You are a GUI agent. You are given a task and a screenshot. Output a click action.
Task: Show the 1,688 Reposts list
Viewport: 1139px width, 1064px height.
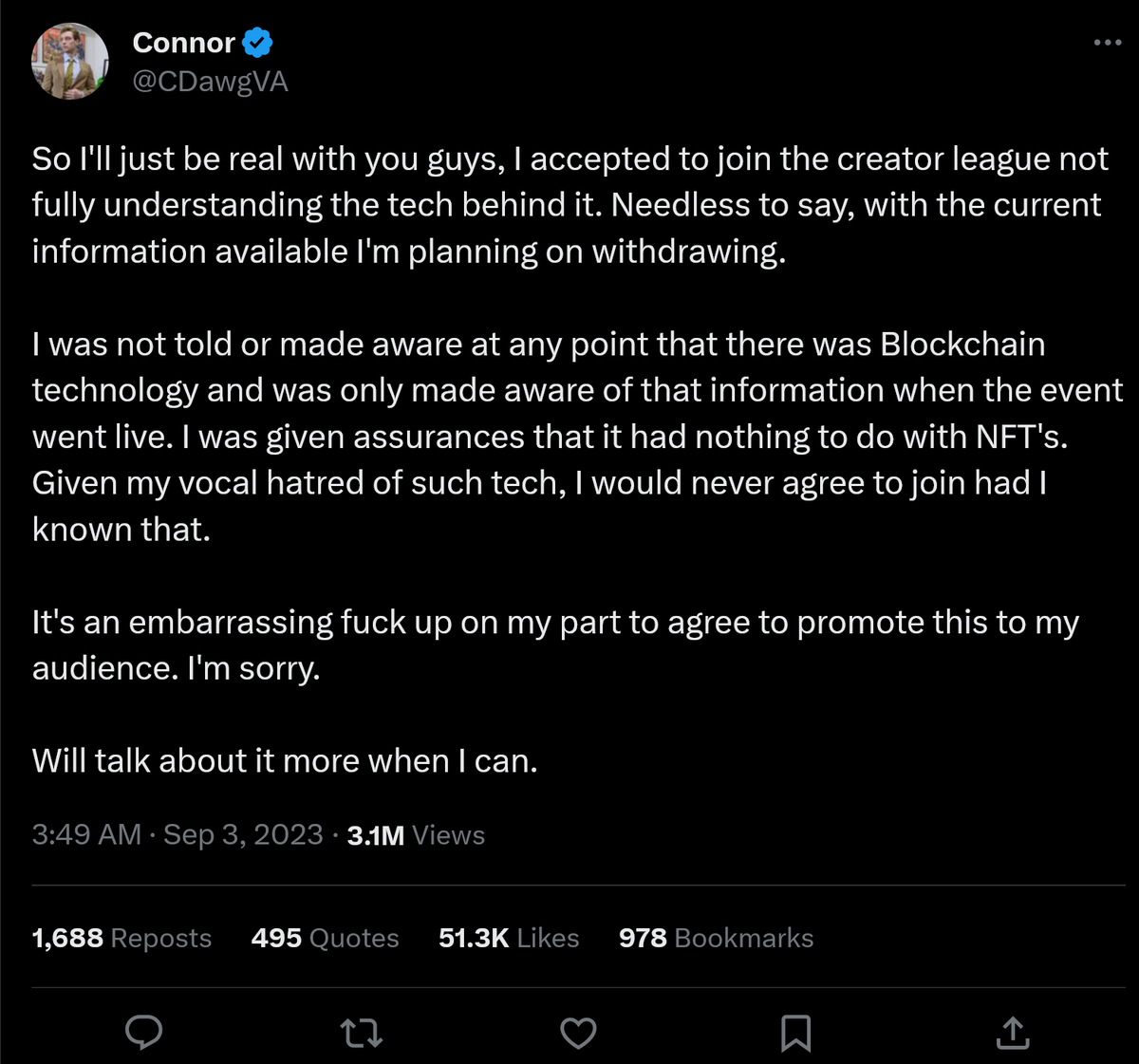(121, 938)
